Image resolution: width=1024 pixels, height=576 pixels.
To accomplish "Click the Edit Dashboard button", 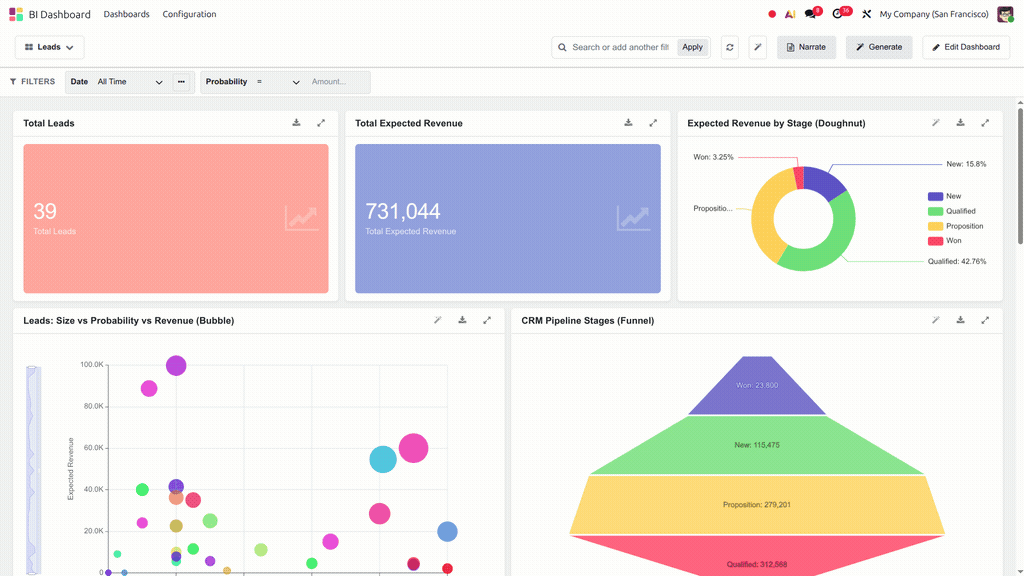I will pos(966,47).
